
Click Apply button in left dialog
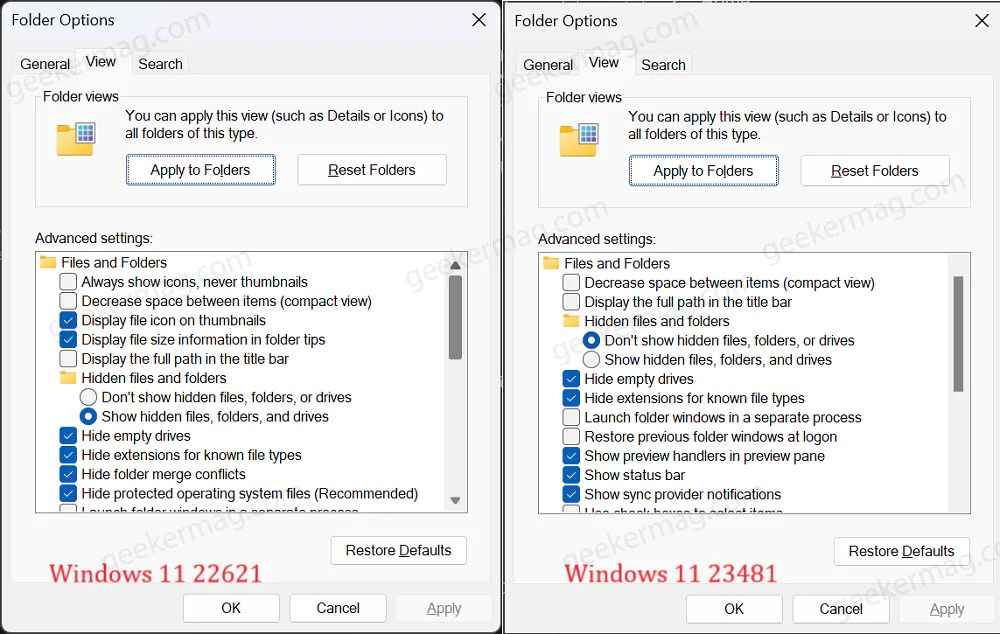pos(444,608)
